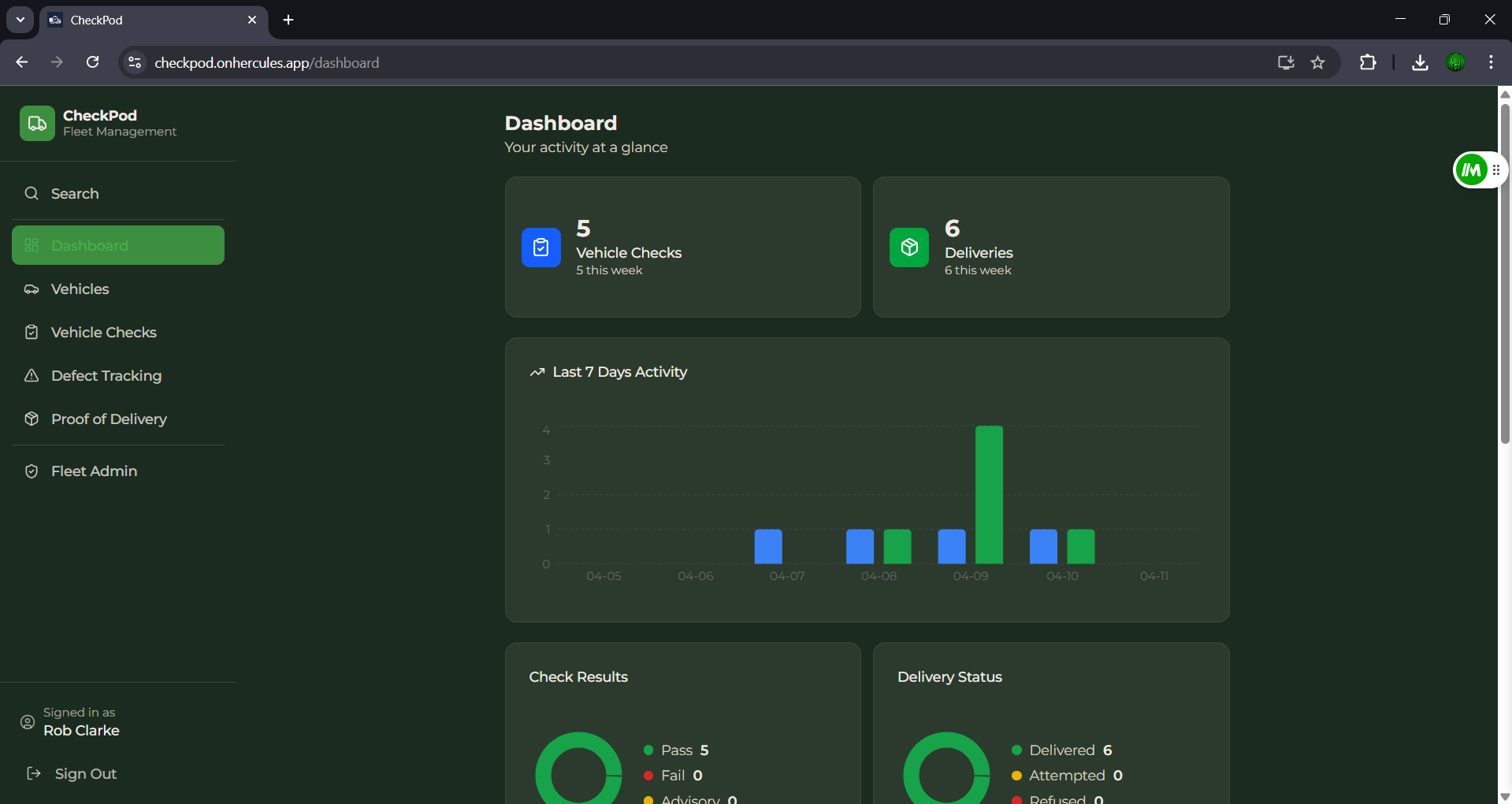Open the Search panel in the sidebar

pyautogui.click(x=75, y=193)
